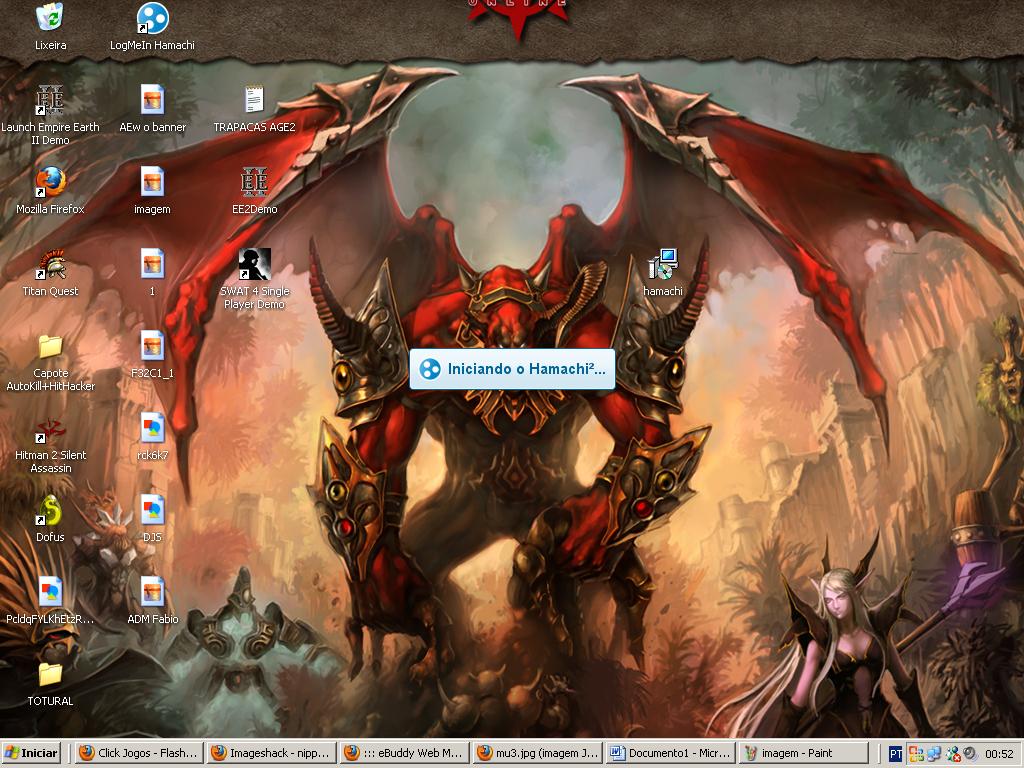The width and height of the screenshot is (1024, 768).
Task: Open the Capote AutoKill+HitHacker folder
Action: coord(50,346)
